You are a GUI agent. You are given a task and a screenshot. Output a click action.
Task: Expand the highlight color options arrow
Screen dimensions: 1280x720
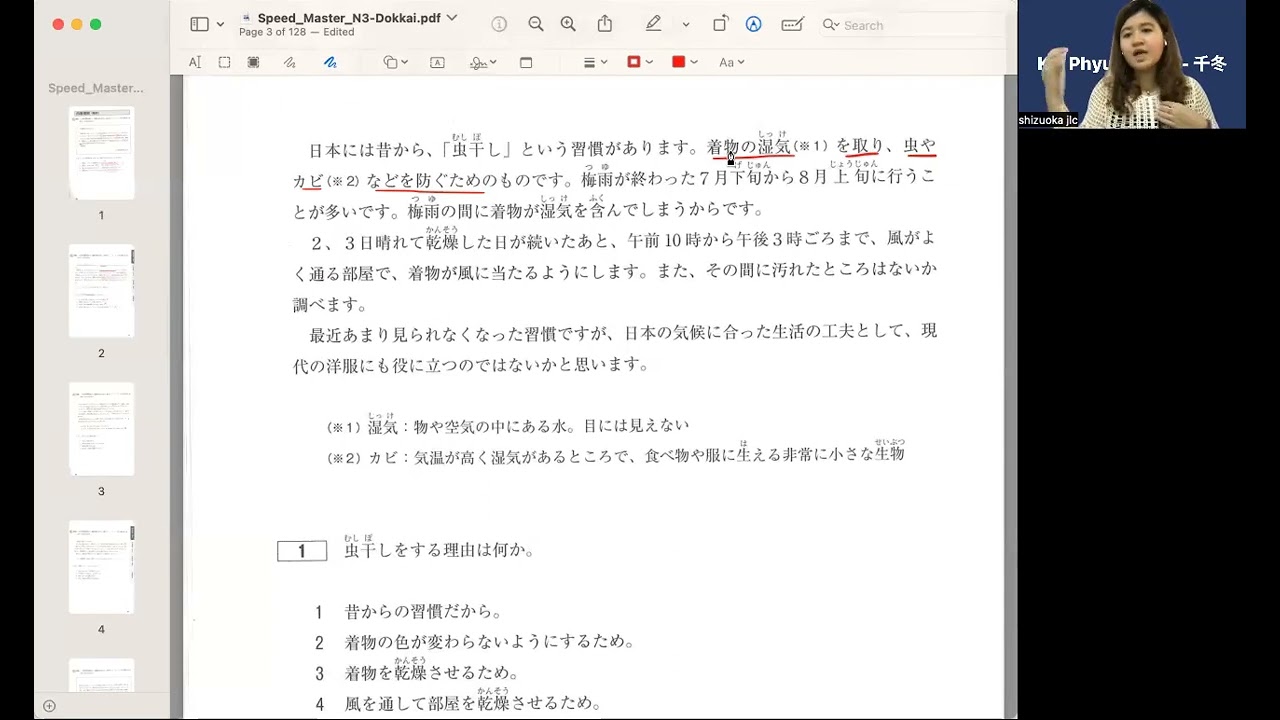(685, 25)
